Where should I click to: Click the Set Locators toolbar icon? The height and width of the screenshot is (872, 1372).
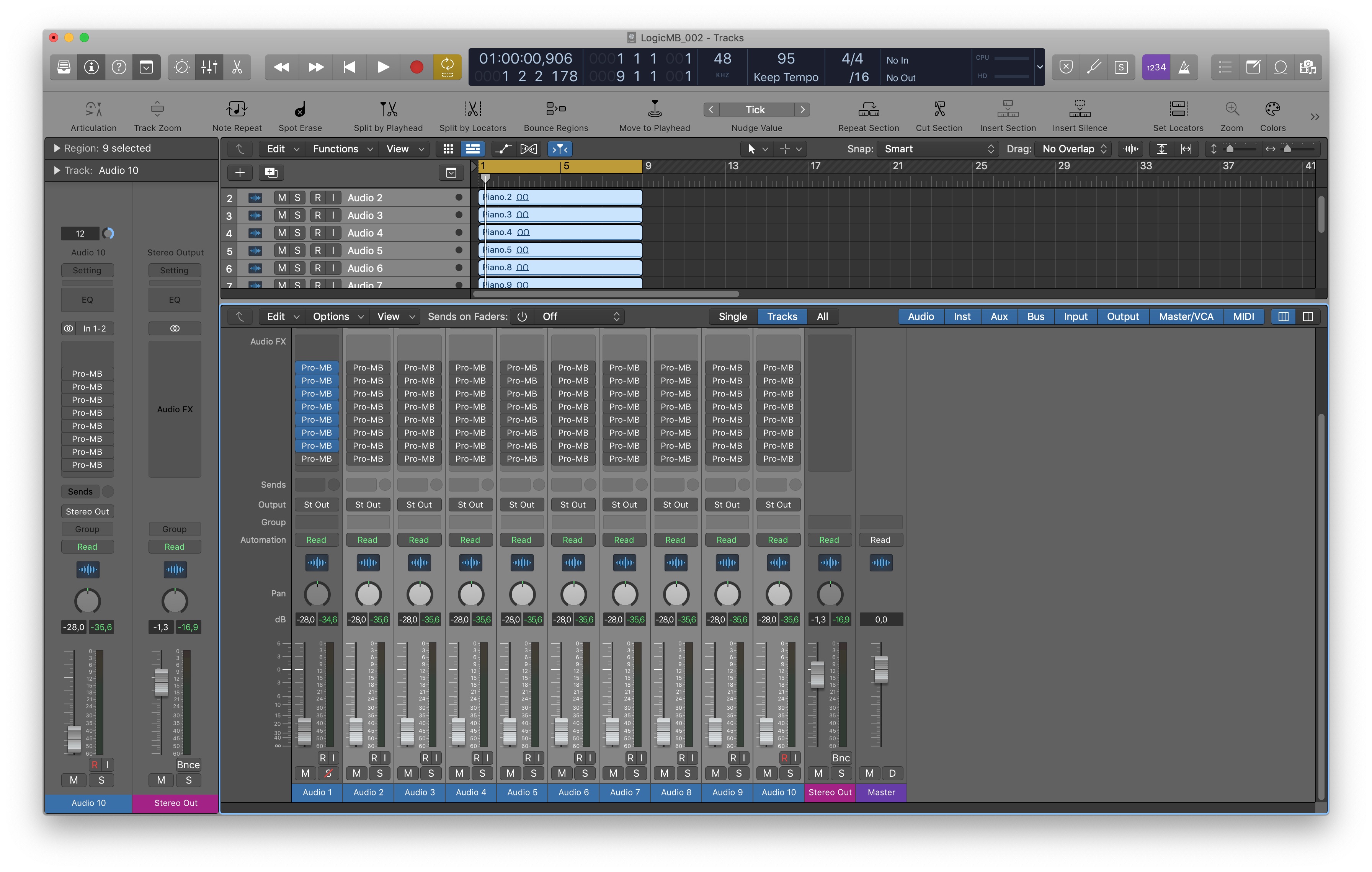tap(1178, 108)
